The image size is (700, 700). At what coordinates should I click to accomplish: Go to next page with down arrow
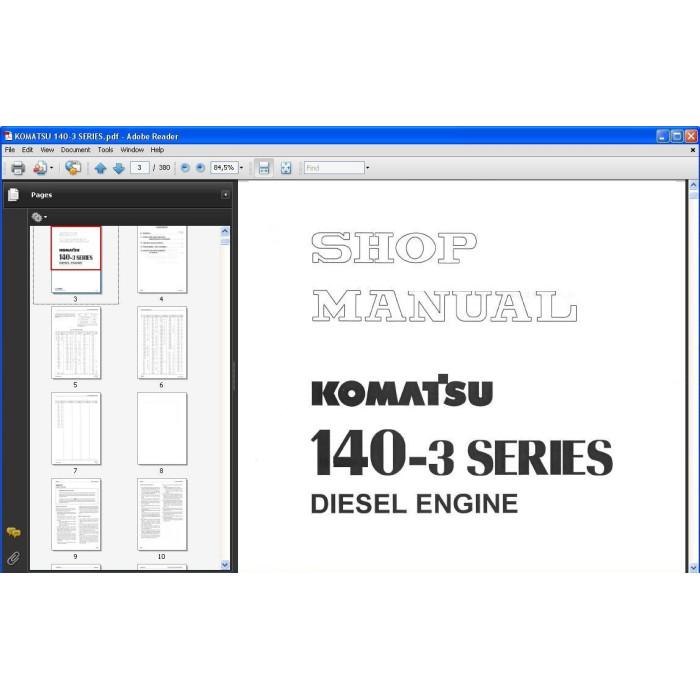[119, 168]
